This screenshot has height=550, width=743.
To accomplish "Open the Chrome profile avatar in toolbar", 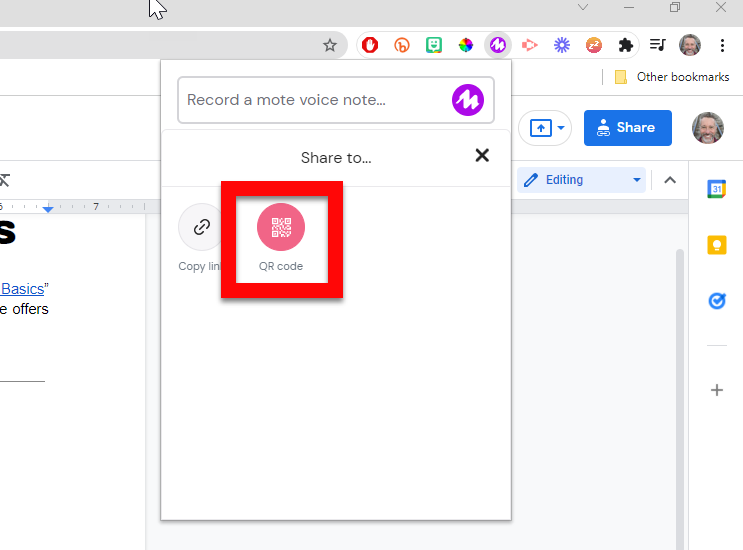I will pos(689,45).
